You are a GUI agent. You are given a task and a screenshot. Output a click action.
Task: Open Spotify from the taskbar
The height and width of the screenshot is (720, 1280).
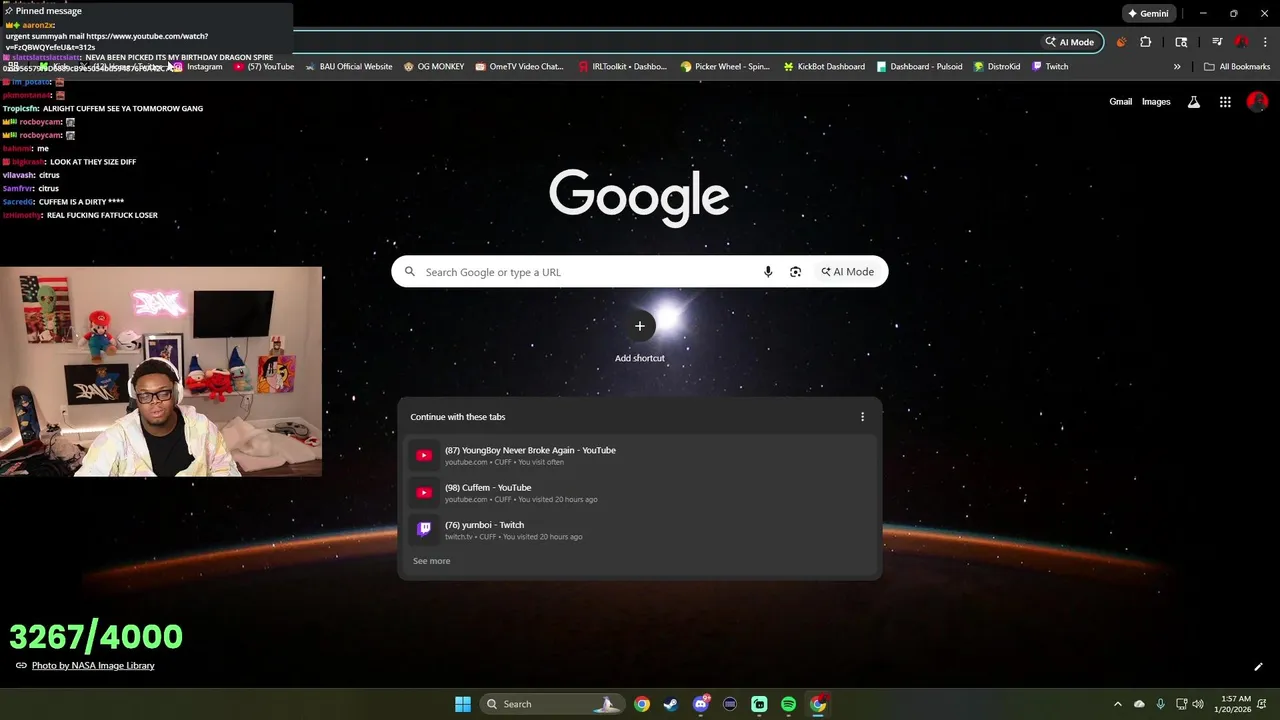[x=788, y=704]
